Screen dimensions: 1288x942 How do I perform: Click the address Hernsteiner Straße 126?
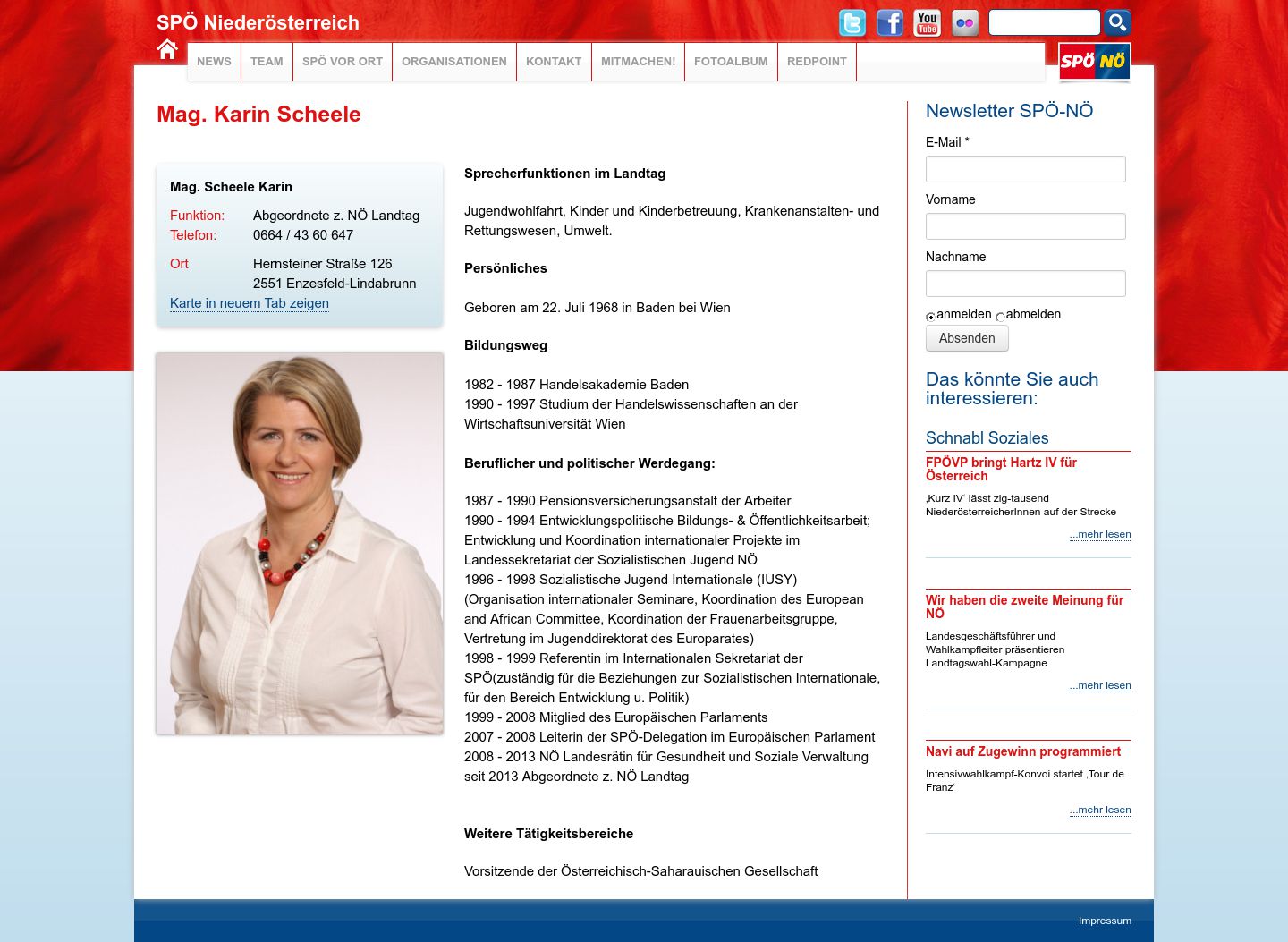pyautogui.click(x=323, y=264)
